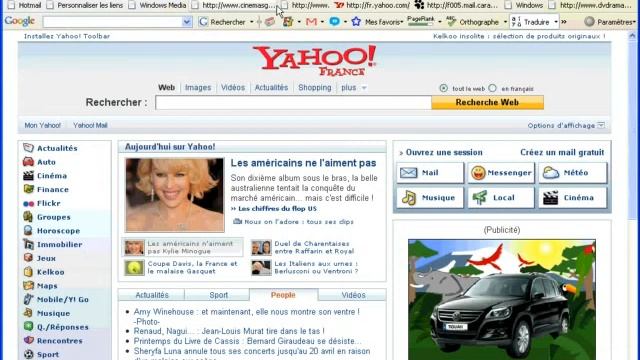The image size is (640, 360).
Task: Open the Actualités news tab
Action: pos(152,295)
